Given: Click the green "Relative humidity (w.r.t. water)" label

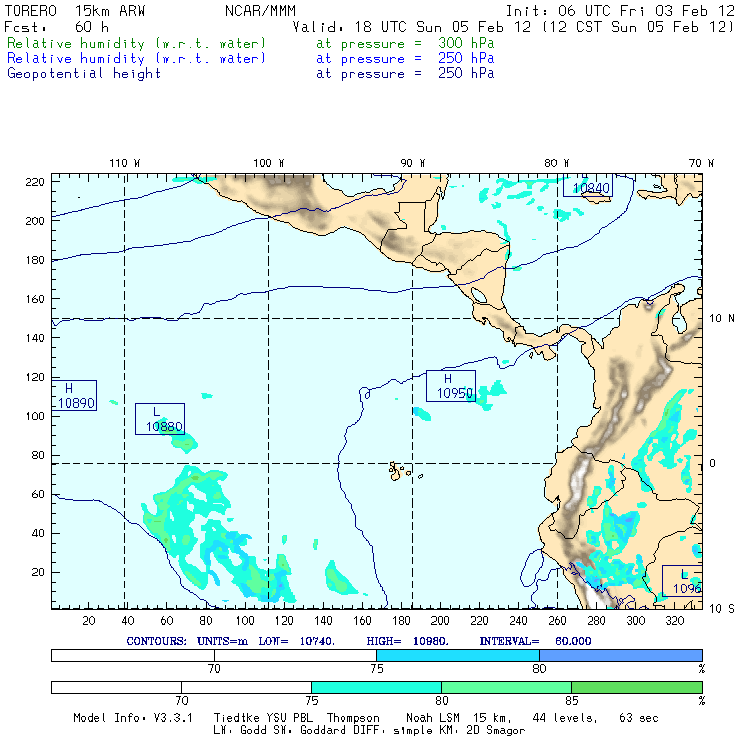Looking at the screenshot, I should pos(136,43).
